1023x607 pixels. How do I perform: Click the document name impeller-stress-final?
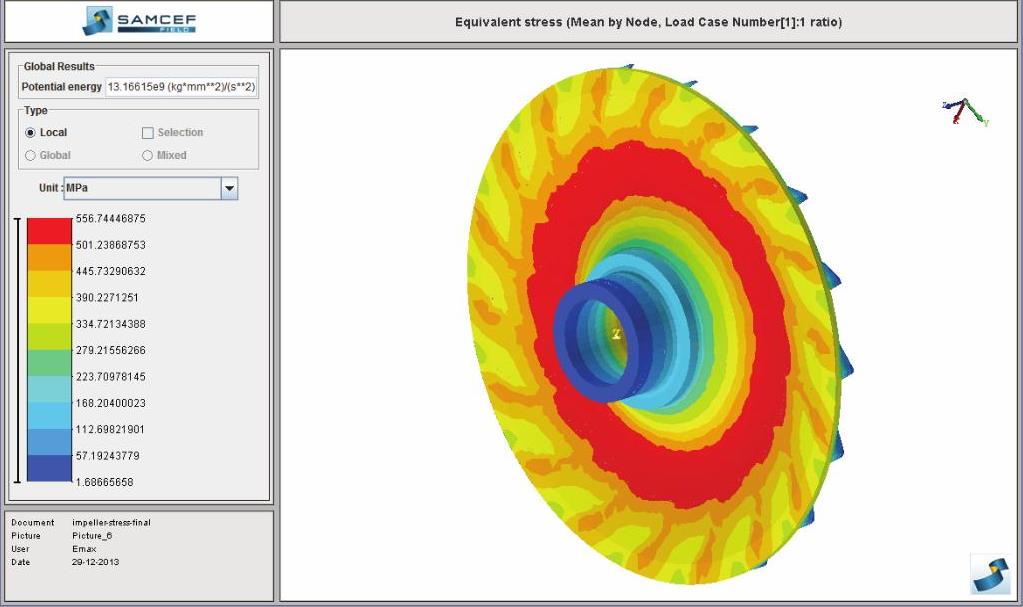click(x=111, y=523)
